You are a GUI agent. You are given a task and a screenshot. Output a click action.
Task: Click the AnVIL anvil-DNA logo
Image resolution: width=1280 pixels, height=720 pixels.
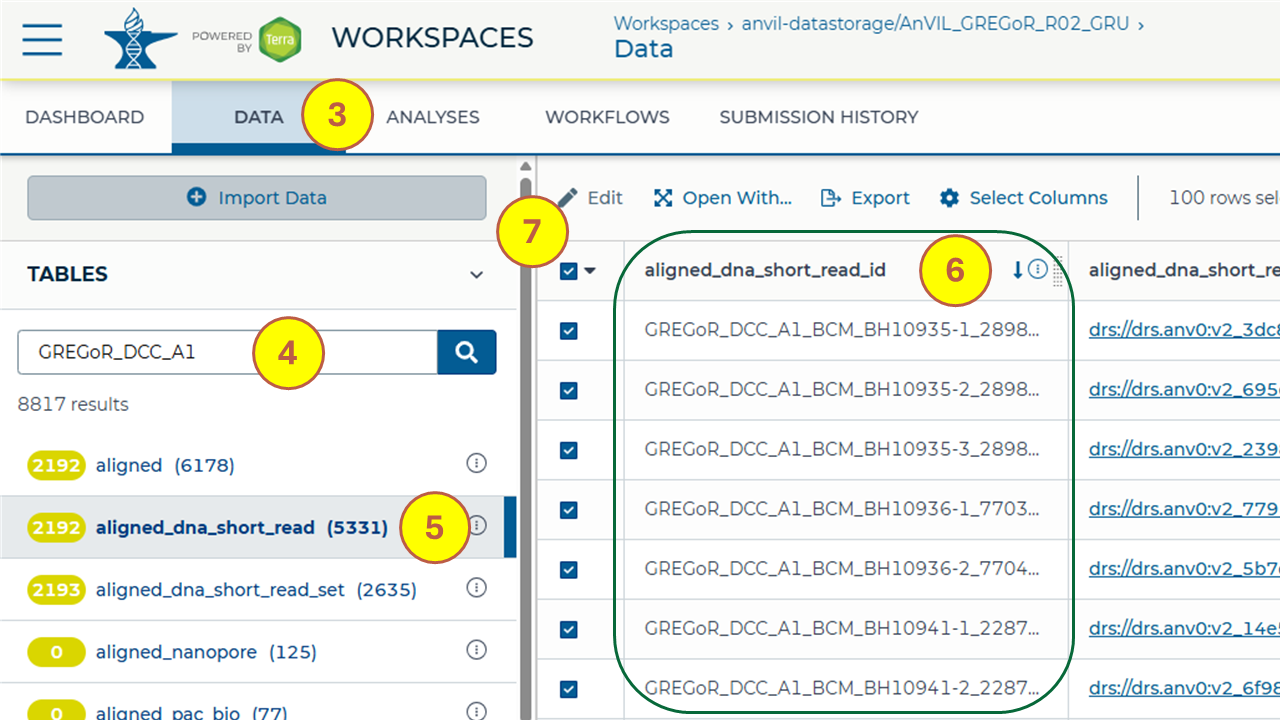coord(141,38)
